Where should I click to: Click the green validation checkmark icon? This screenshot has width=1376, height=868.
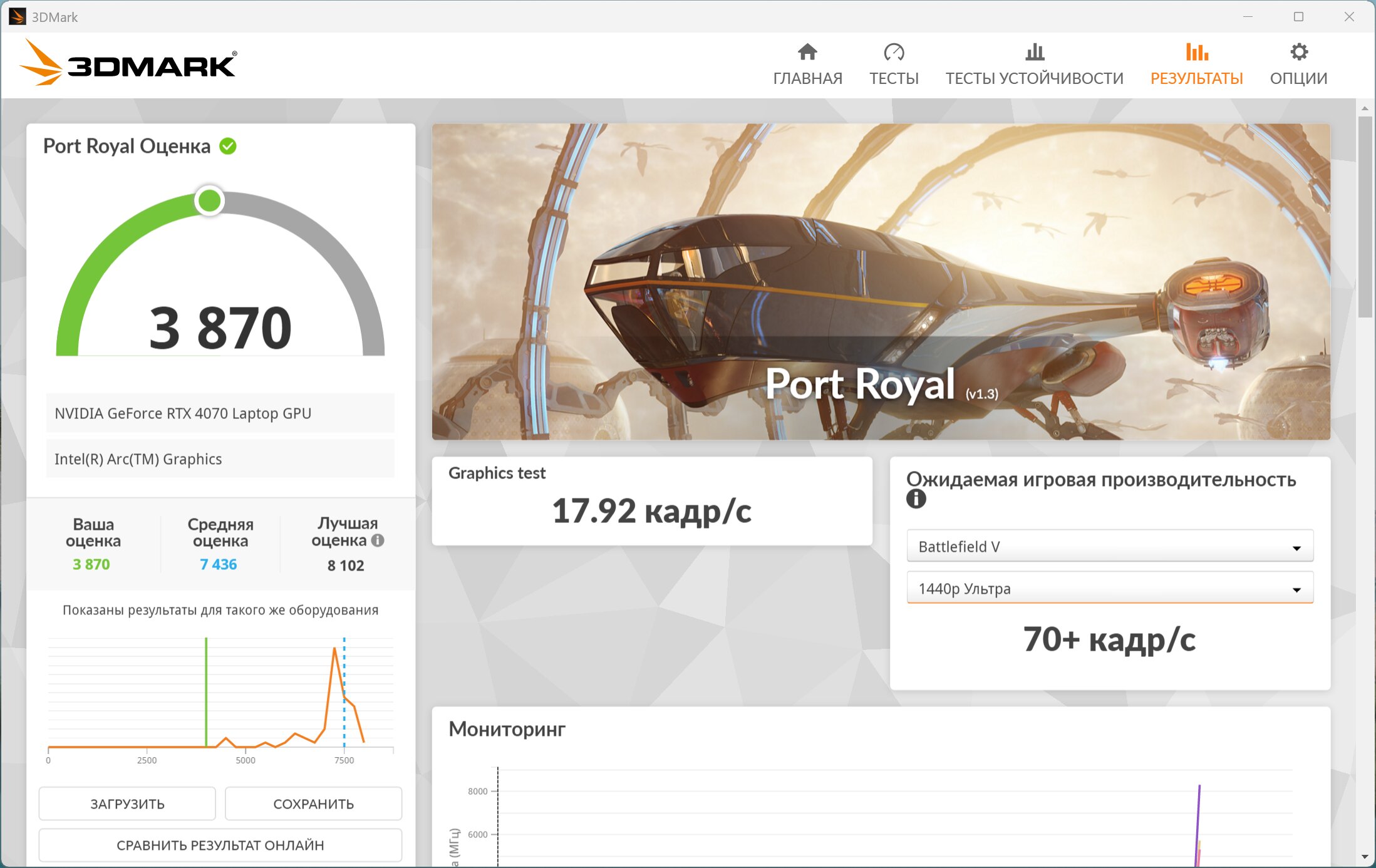pos(228,147)
